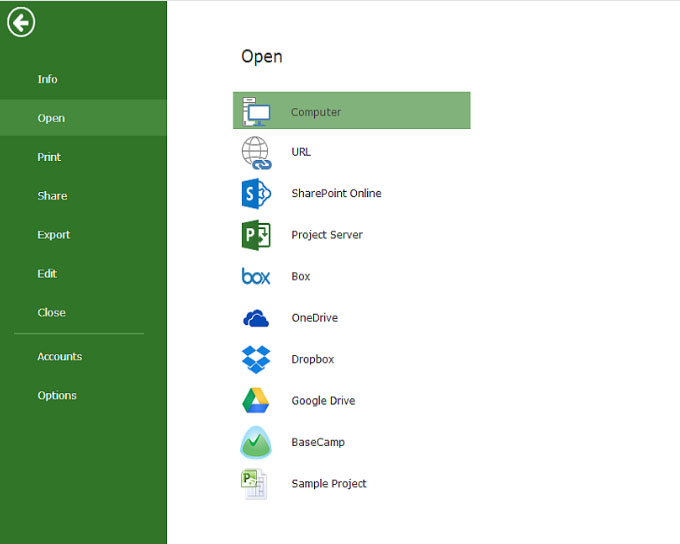Open the Options page

(83, 396)
